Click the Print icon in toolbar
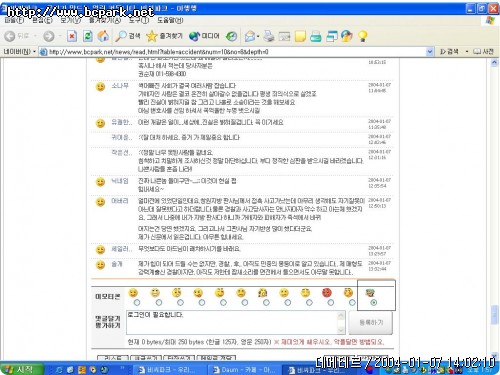The height and width of the screenshot is (375, 500). tap(269, 36)
